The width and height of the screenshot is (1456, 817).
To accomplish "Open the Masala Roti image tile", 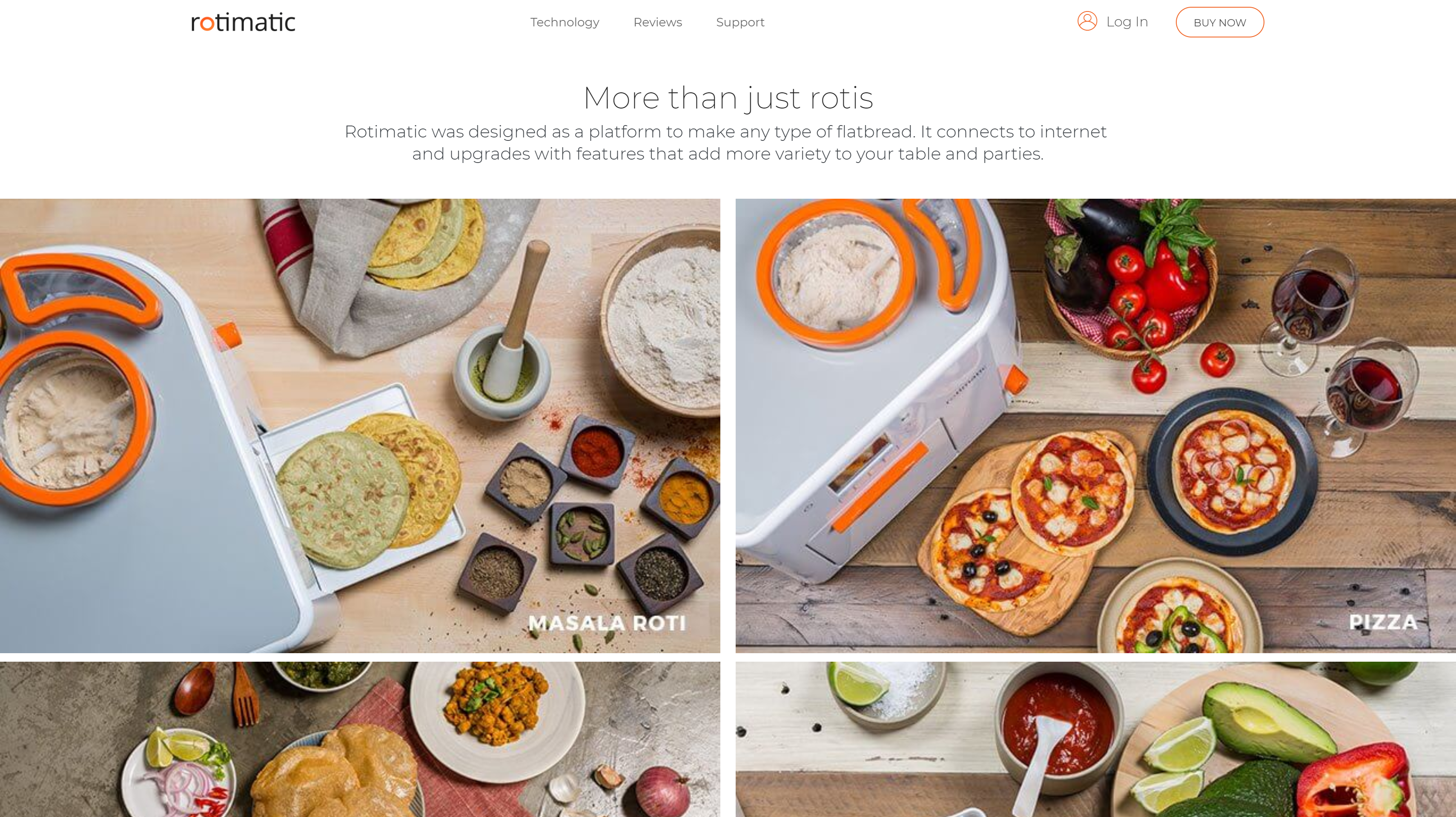I will [x=360, y=426].
